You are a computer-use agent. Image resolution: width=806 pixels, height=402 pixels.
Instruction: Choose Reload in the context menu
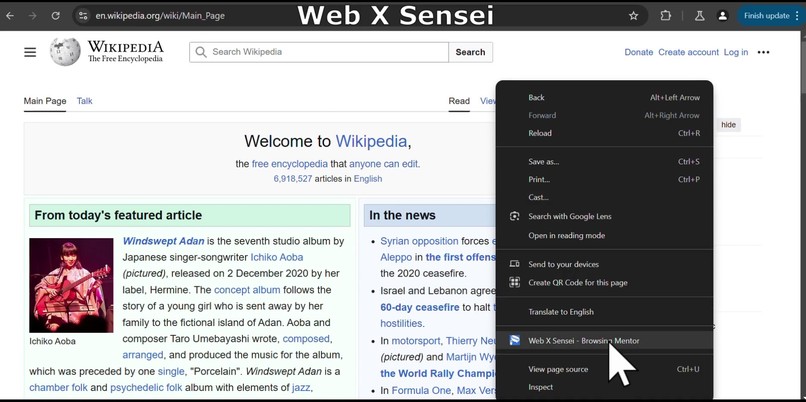(x=604, y=133)
